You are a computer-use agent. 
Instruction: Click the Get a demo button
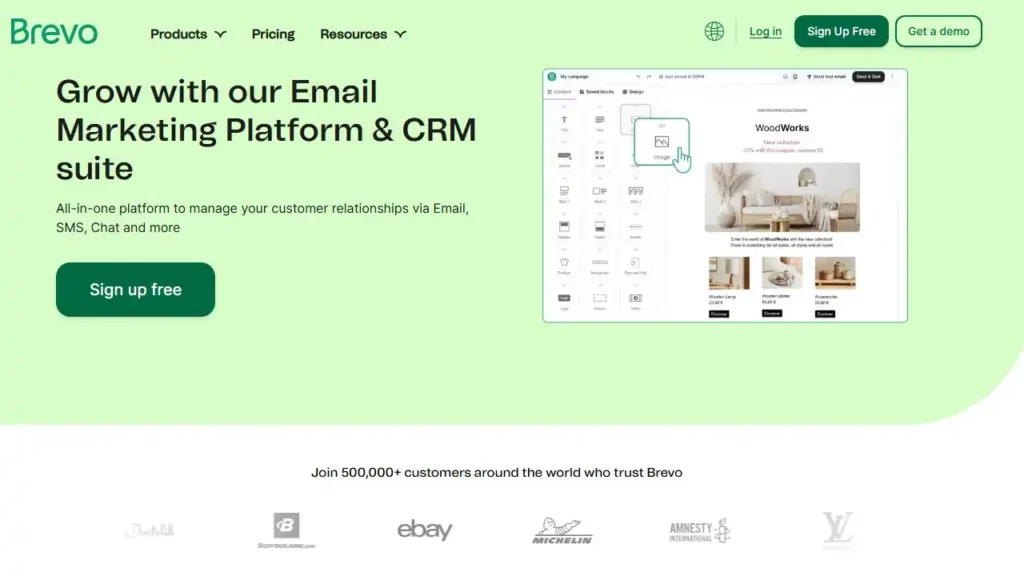click(x=938, y=32)
